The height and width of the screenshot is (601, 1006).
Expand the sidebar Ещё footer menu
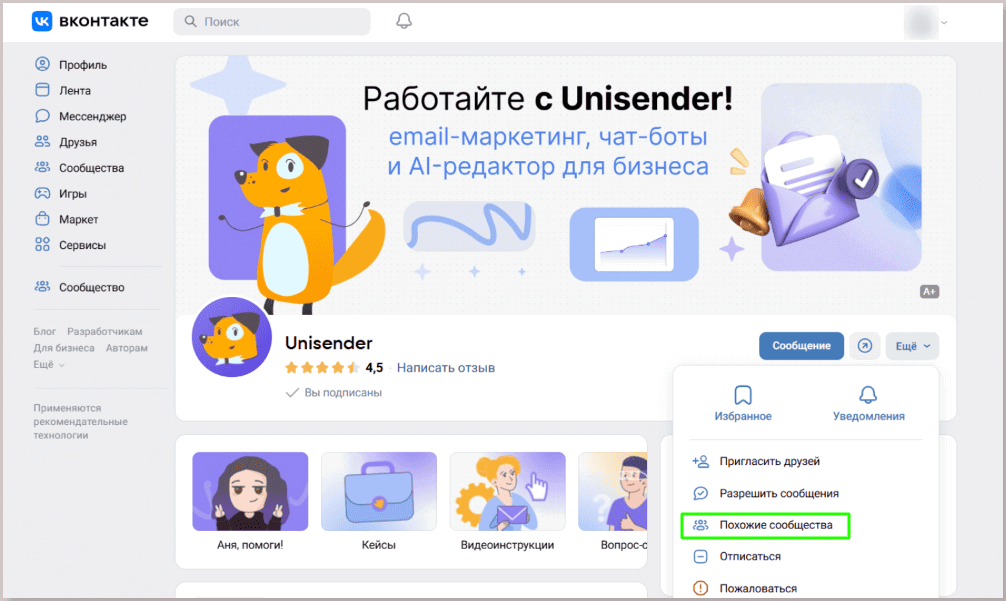(49, 364)
